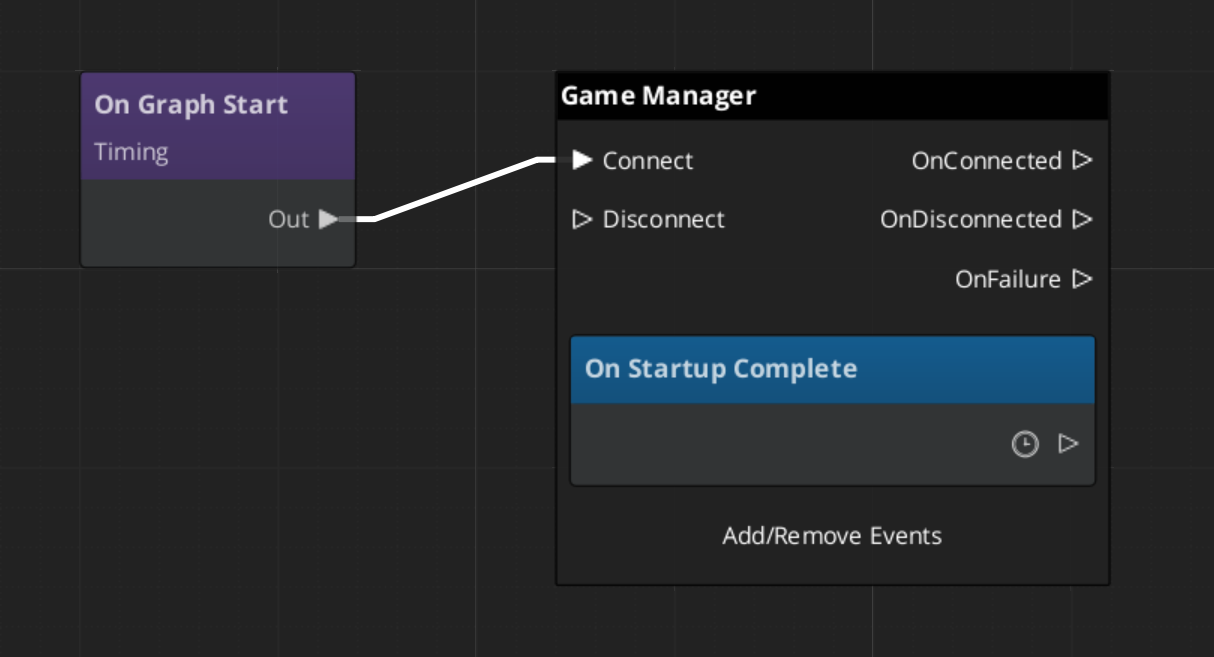
Task: Click the OnConnected output port arrow
Action: 1081,160
